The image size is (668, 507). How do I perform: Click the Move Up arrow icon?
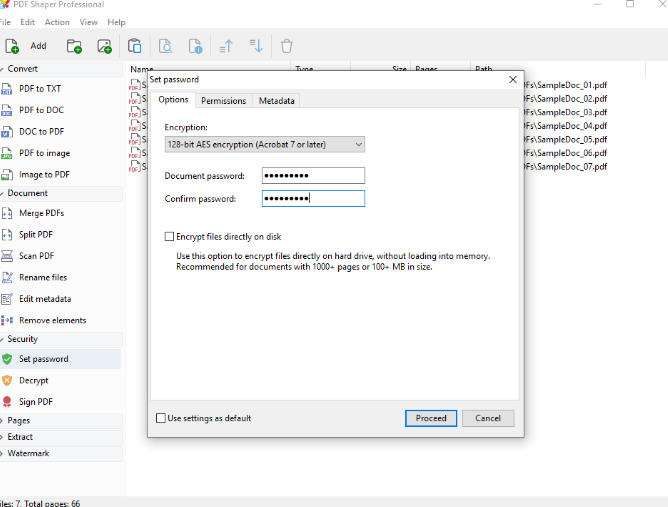click(226, 46)
